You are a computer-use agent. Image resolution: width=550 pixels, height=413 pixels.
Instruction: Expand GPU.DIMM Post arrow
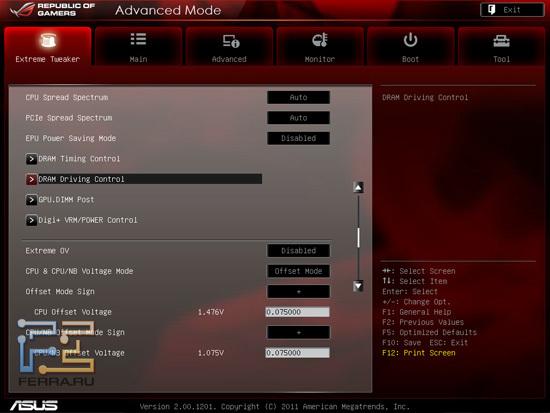pos(31,200)
